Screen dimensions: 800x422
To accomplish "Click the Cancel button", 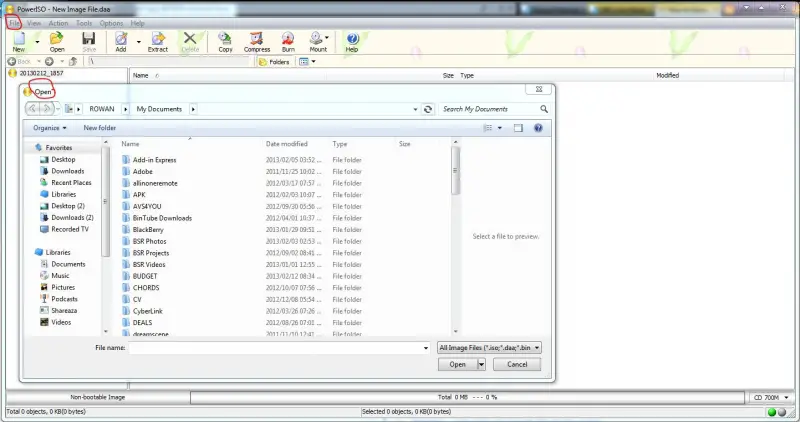I will 517,364.
